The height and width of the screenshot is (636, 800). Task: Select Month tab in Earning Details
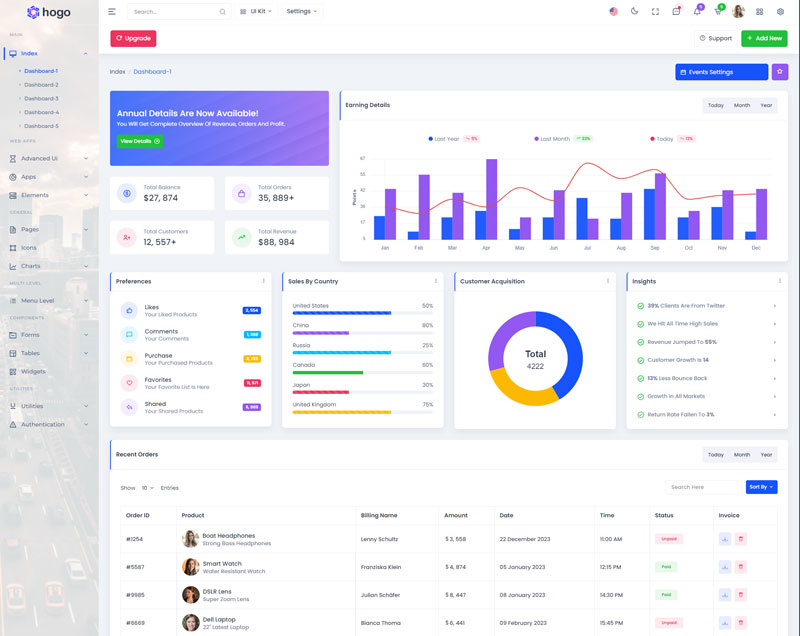tap(741, 105)
